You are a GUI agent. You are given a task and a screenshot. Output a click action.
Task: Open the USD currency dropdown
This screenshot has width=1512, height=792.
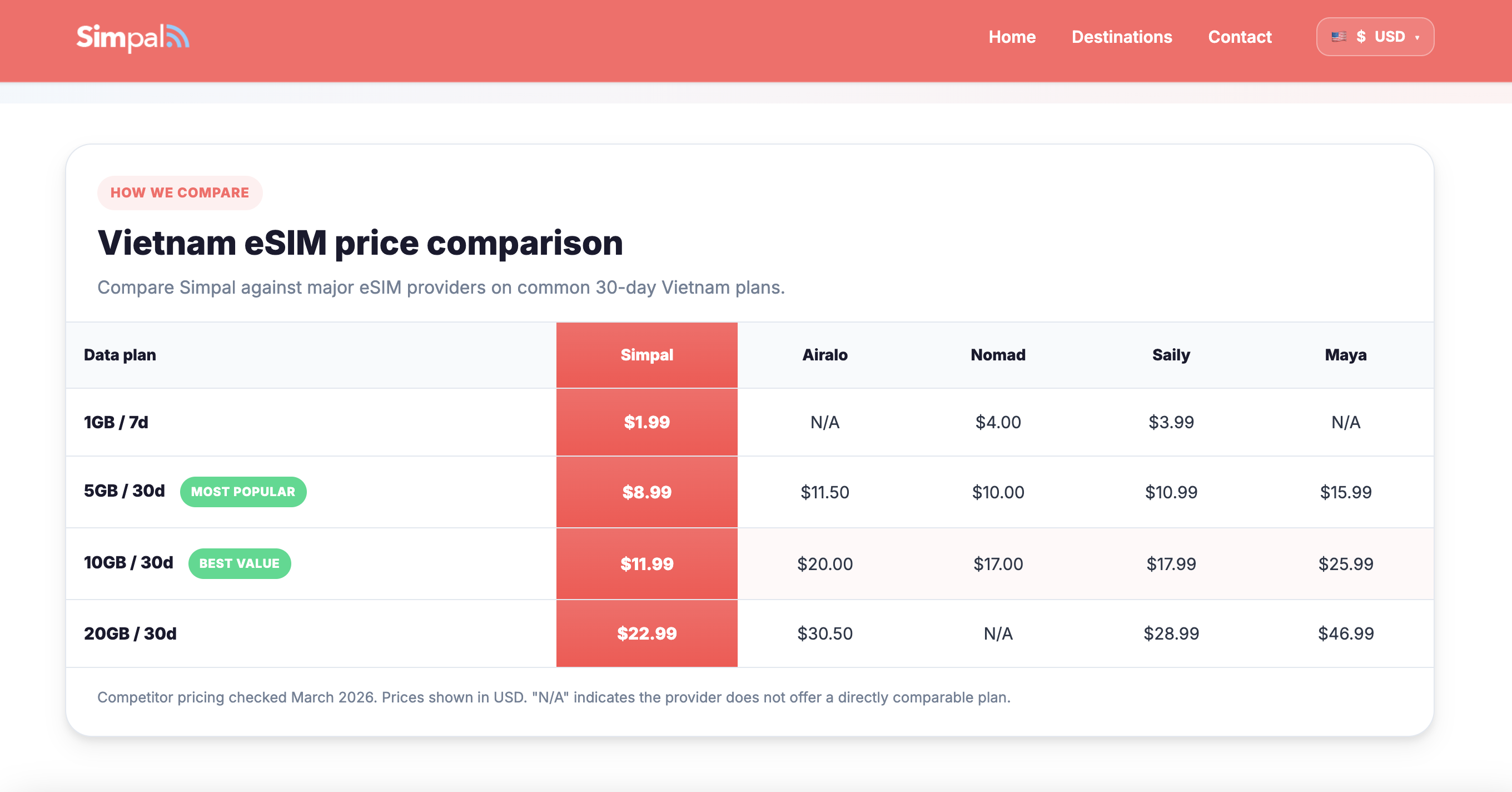[x=1375, y=37]
